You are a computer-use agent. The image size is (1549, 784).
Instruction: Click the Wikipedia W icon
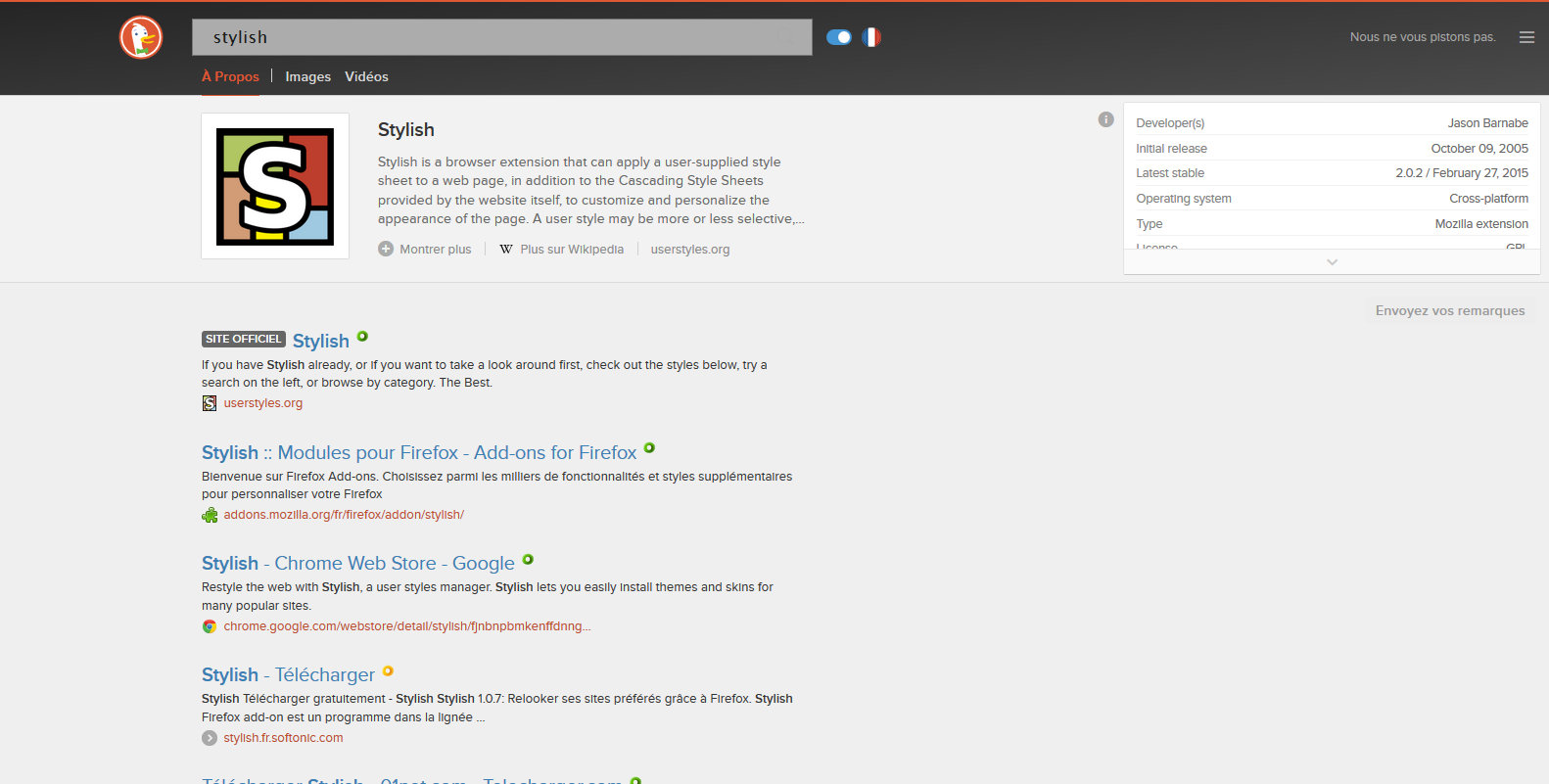tap(506, 250)
